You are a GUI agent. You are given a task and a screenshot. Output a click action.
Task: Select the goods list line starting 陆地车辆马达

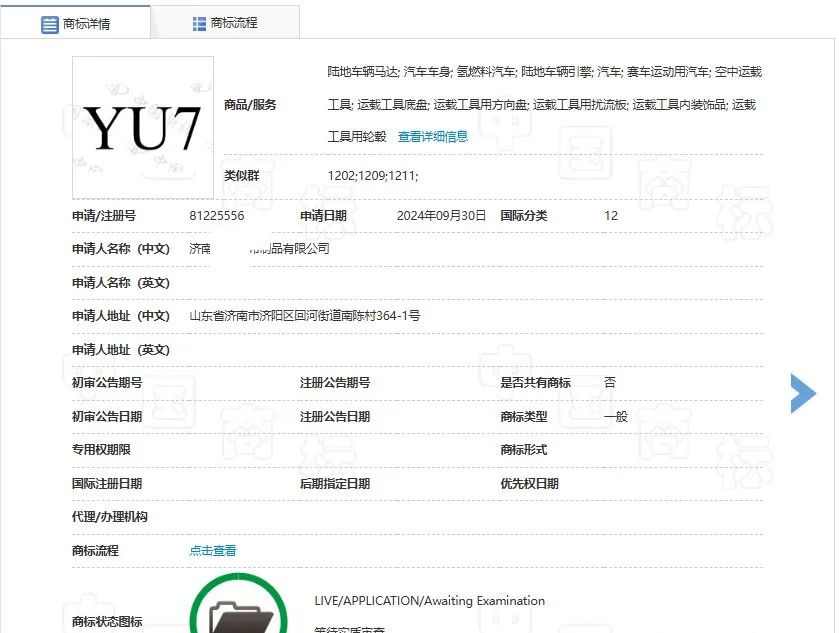pos(545,72)
